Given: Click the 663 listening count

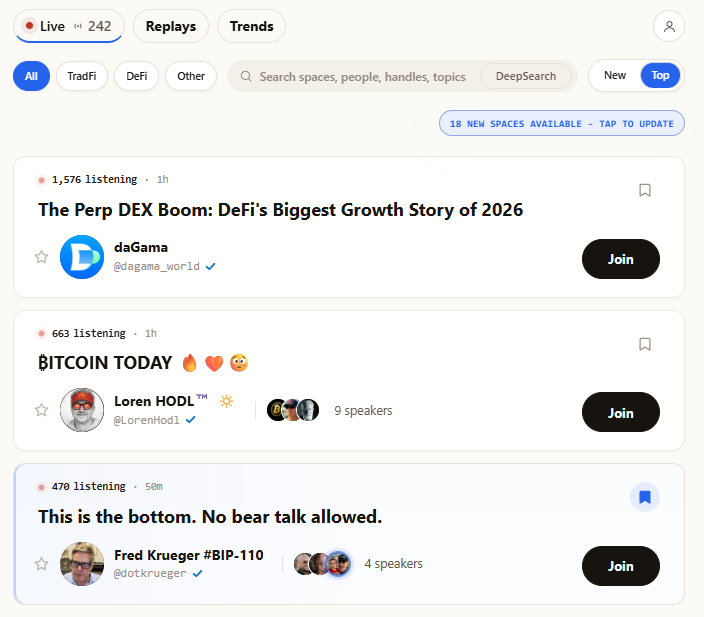Looking at the screenshot, I should click(88, 333).
